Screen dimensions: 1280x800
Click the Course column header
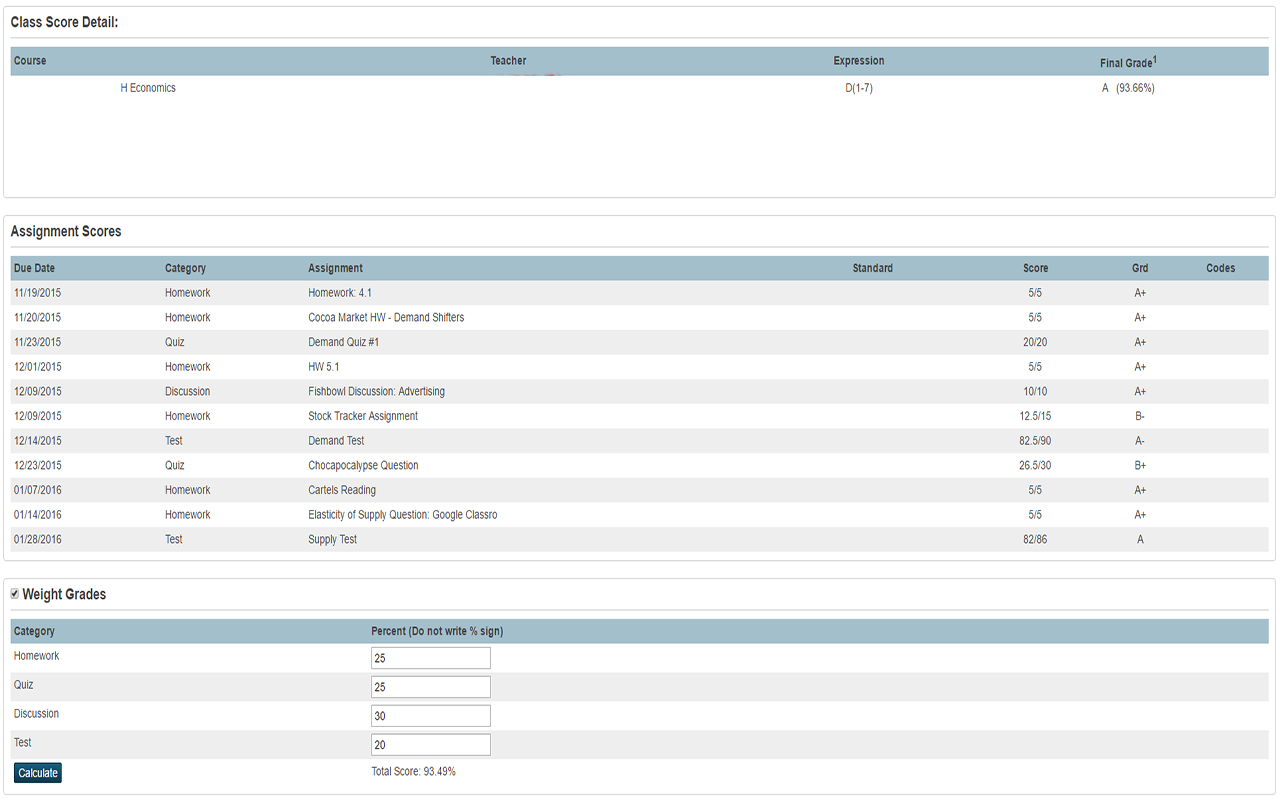(x=30, y=61)
